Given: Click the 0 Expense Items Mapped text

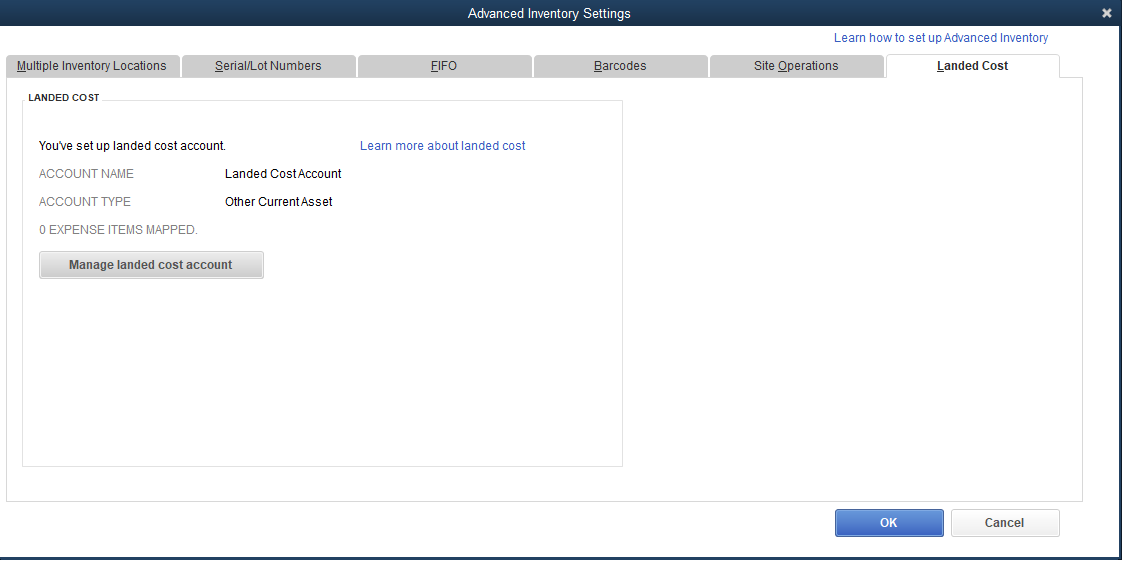Looking at the screenshot, I should coord(118,230).
